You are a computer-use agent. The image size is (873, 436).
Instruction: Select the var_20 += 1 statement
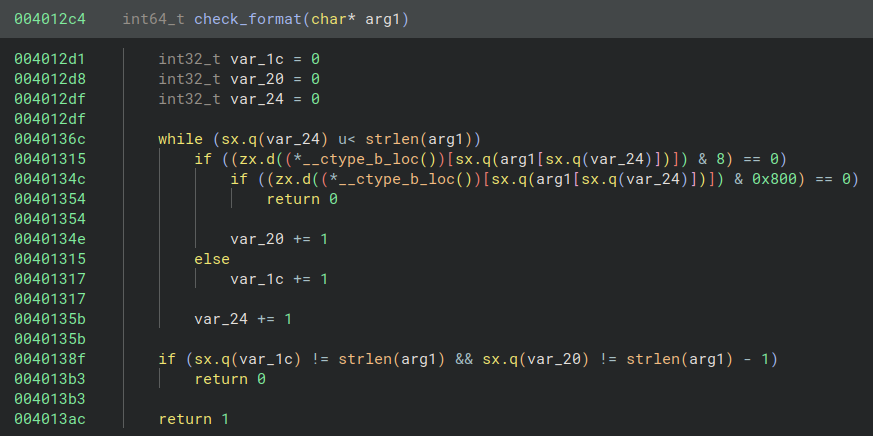click(x=279, y=239)
